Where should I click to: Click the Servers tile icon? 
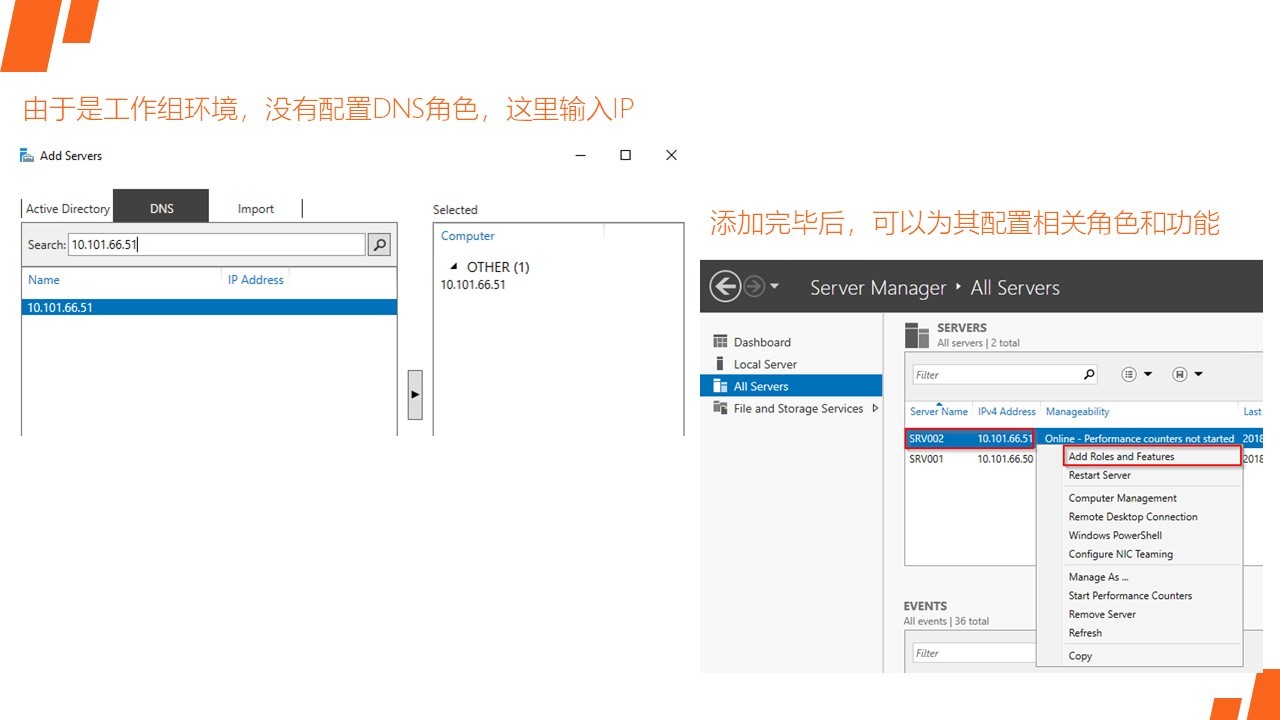click(918, 335)
